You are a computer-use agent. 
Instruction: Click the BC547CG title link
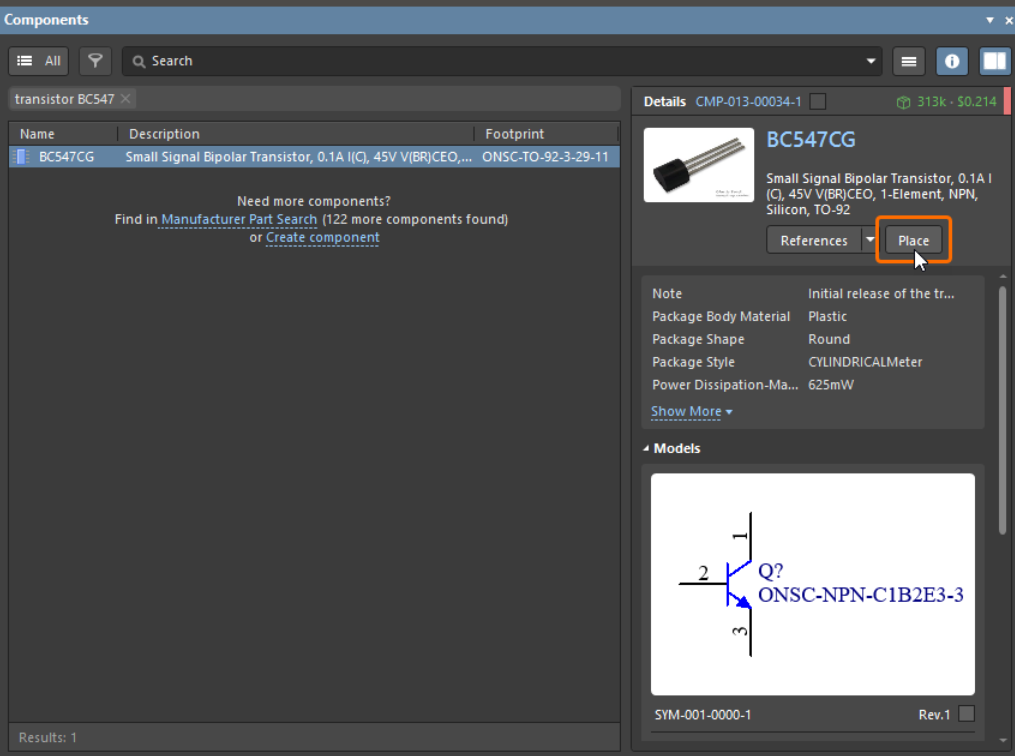(810, 139)
